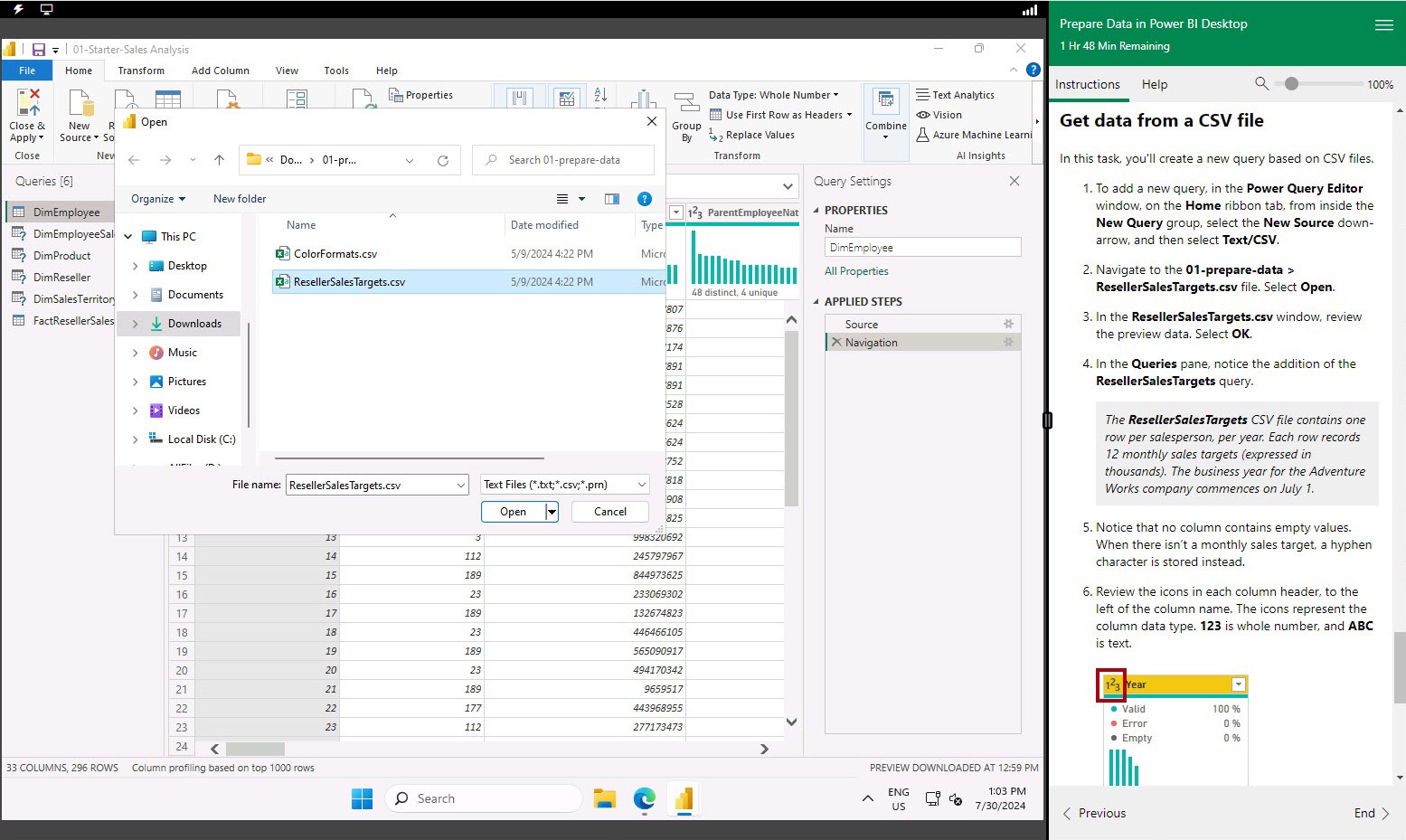
Task: Expand the Documents folder chevron
Action: click(x=136, y=295)
